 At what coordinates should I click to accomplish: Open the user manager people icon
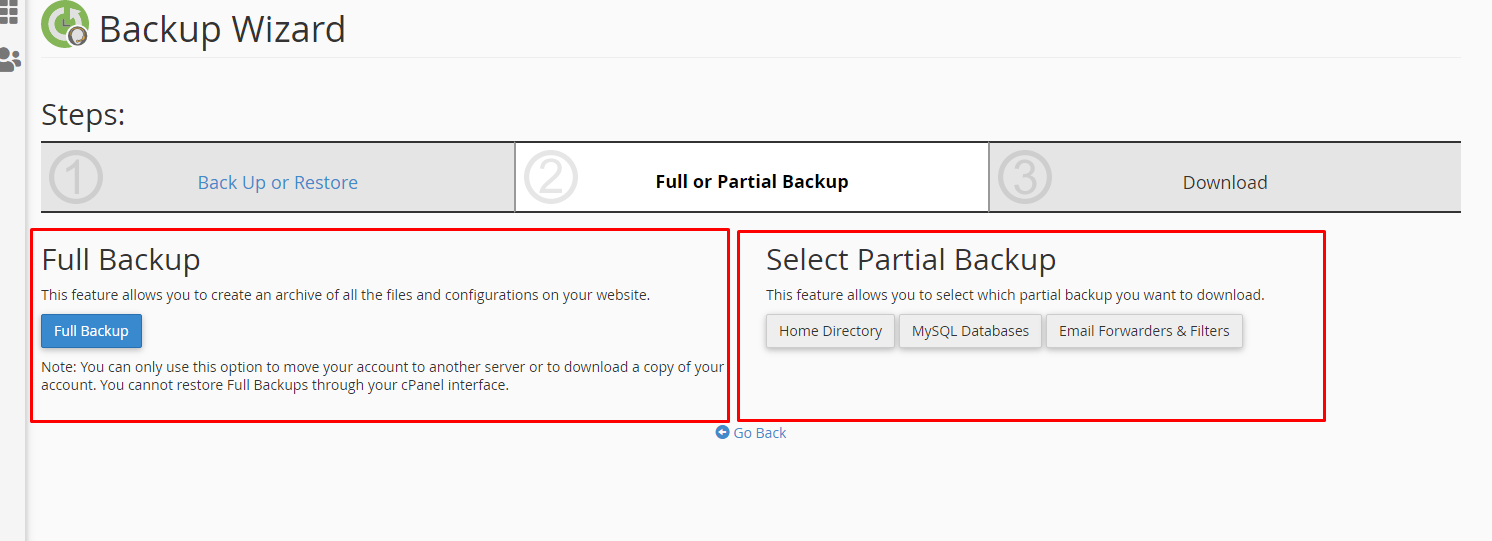[10, 60]
